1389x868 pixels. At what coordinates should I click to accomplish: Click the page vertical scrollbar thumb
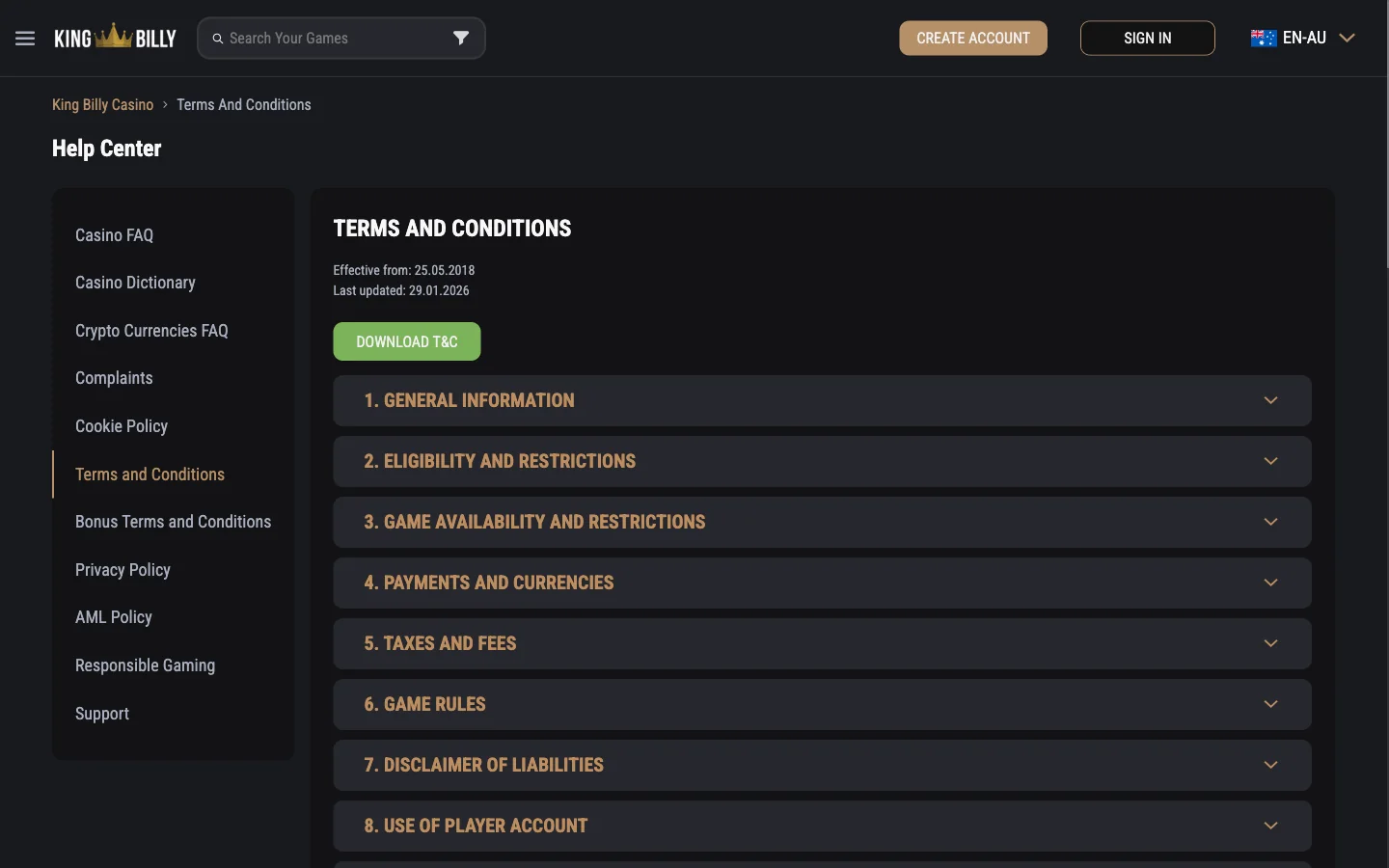pyautogui.click(x=1386, y=134)
